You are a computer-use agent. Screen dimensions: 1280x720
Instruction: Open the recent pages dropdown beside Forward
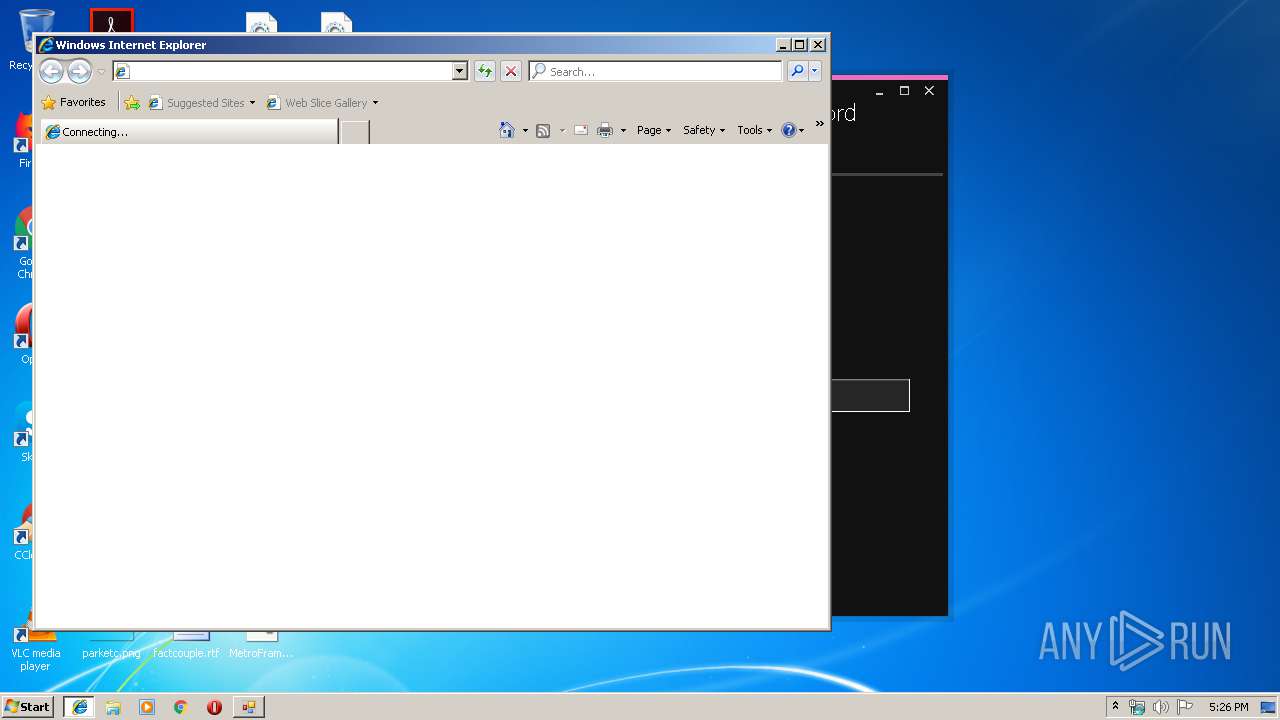pos(101,72)
